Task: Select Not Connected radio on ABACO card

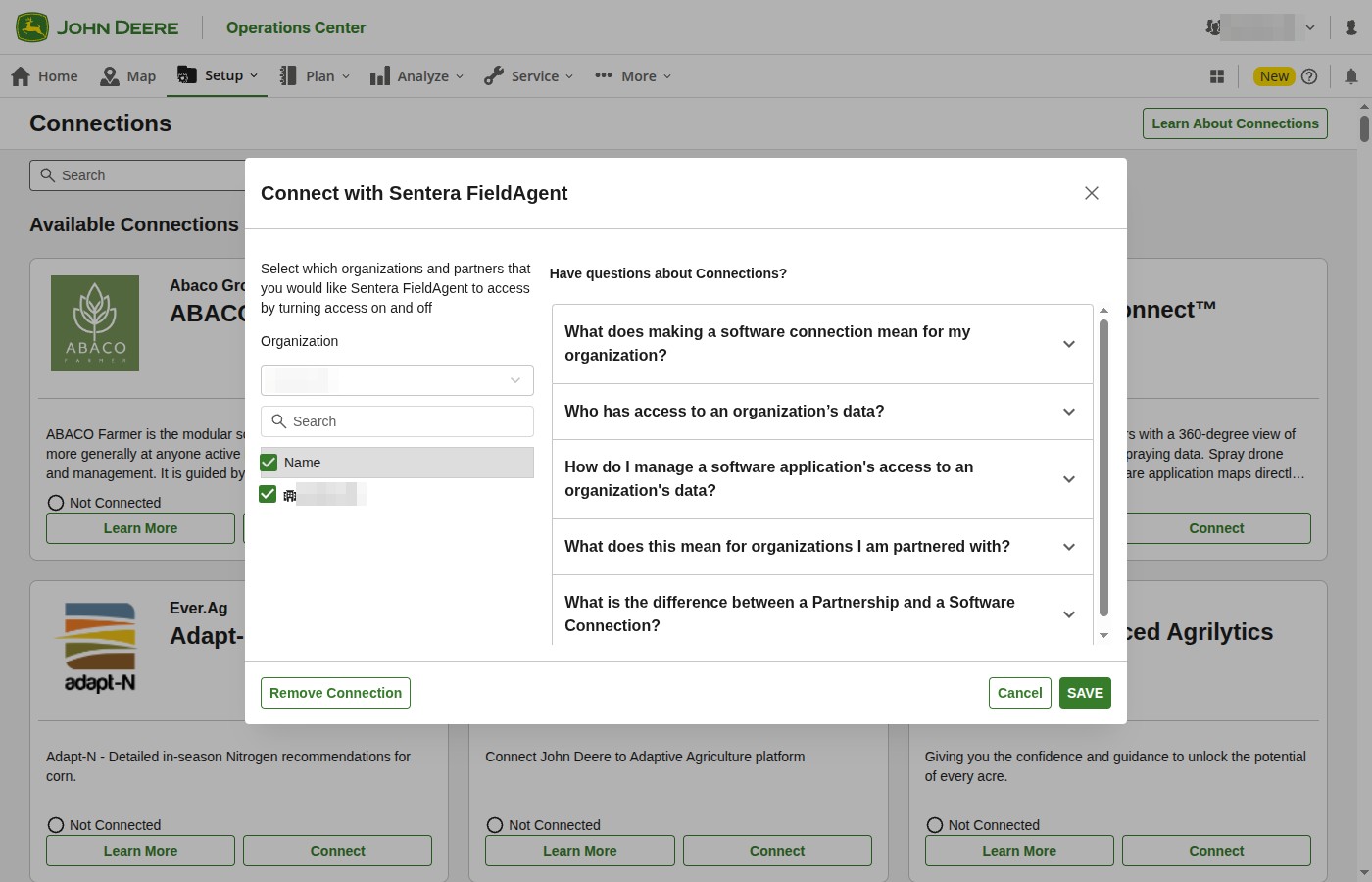Action: [x=56, y=503]
